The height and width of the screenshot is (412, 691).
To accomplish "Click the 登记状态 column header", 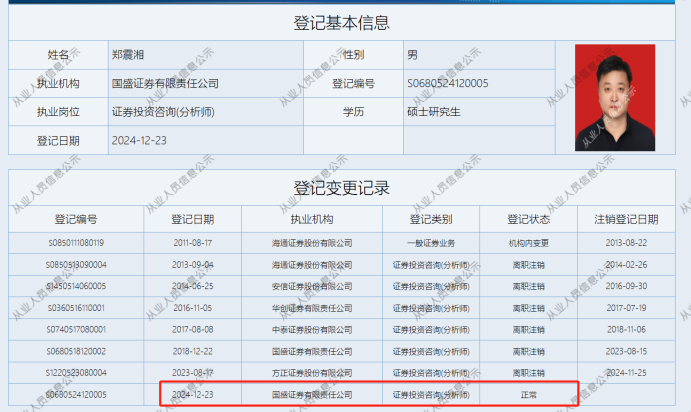I will point(528,219).
